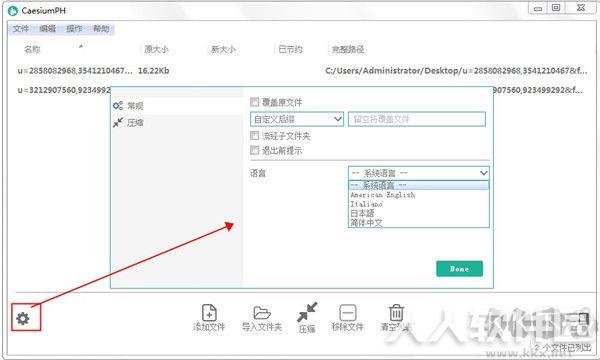
Task: Click the 16.22Kb size cell
Action: (x=153, y=70)
